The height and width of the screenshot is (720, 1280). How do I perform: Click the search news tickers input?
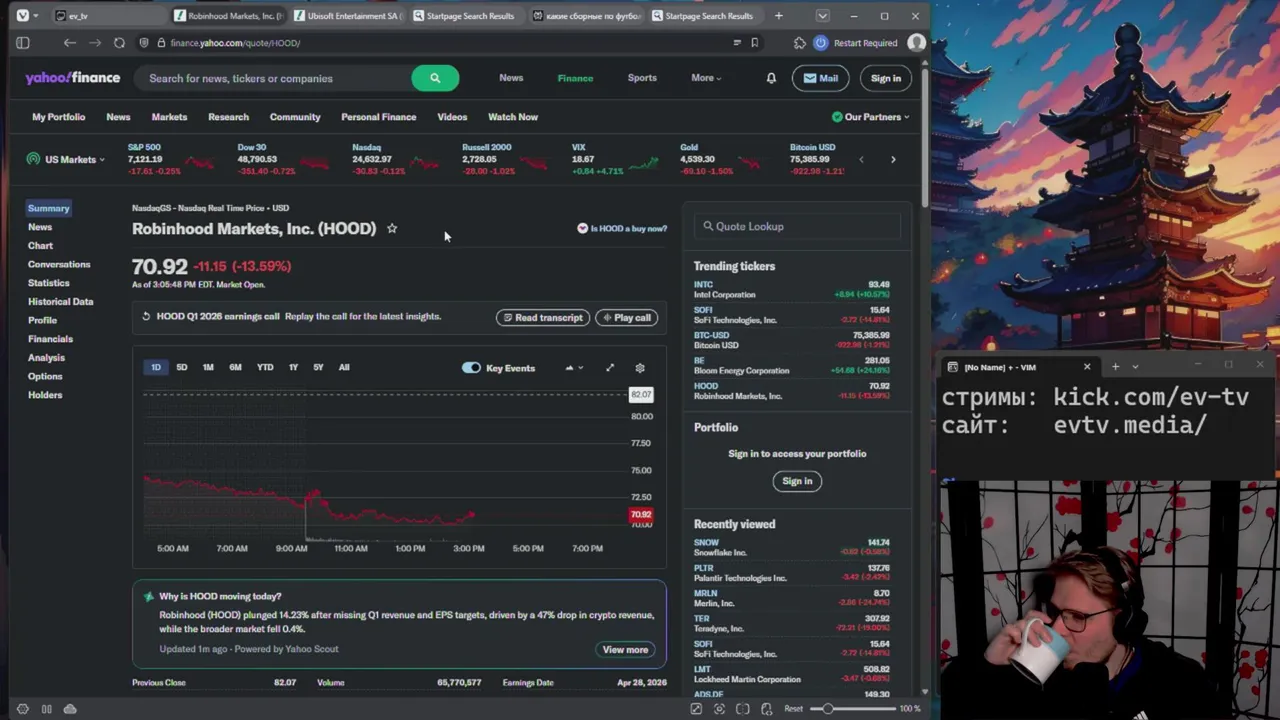pyautogui.click(x=275, y=78)
